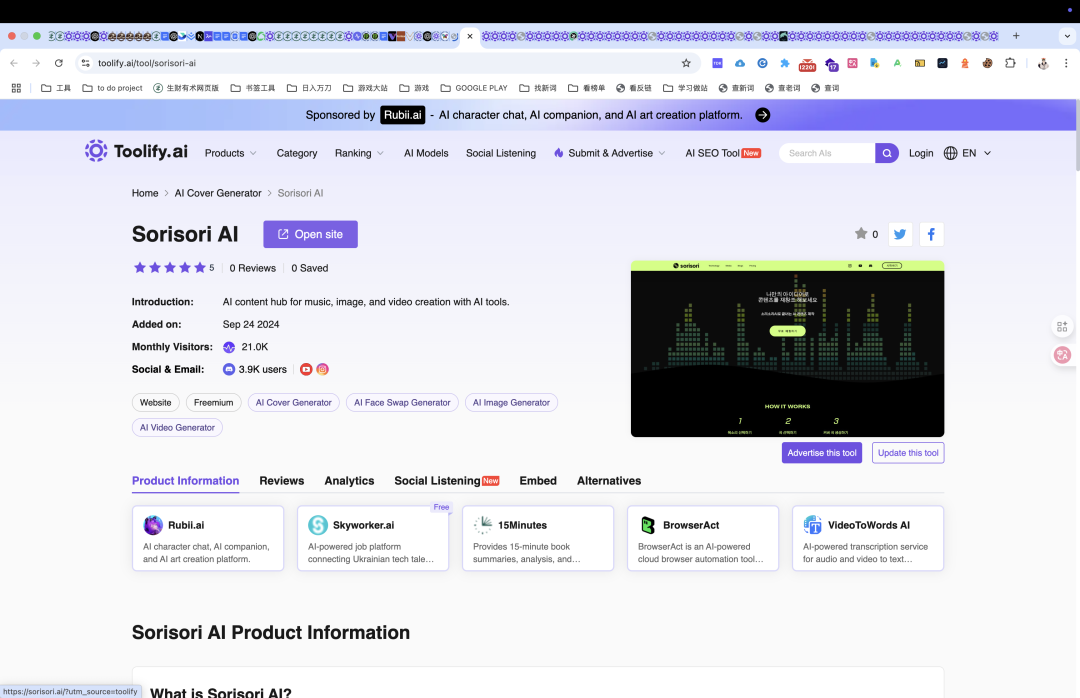Open AI Cover Generator breadcrumb
Viewport: 1080px width, 698px height.
[218, 193]
